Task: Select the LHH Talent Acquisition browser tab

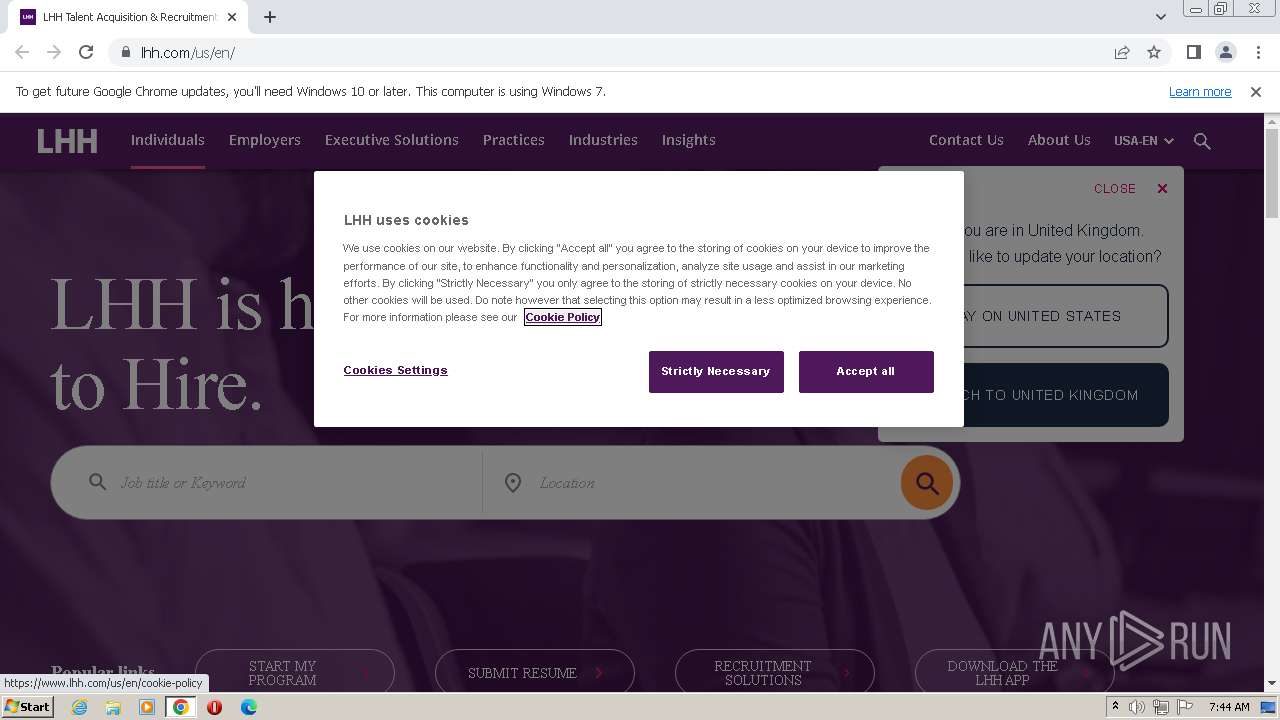Action: 130,17
